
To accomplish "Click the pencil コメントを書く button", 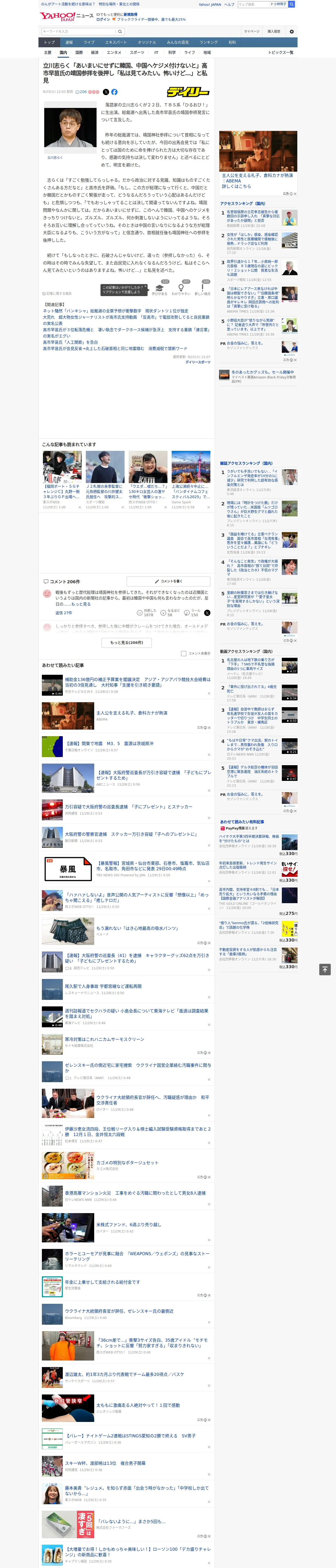I will coord(168,581).
